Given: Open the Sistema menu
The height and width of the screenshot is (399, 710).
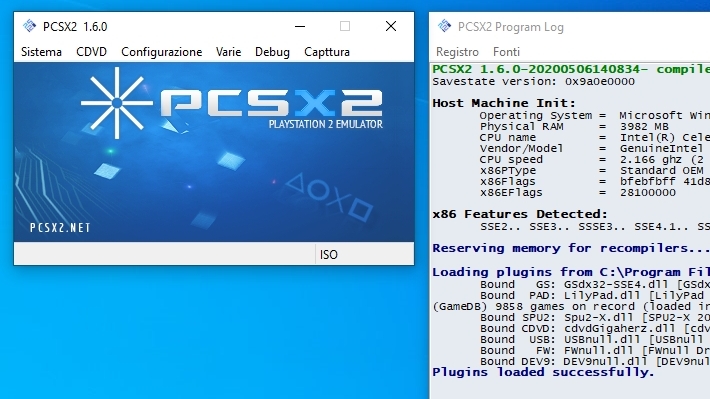Looking at the screenshot, I should click(x=41, y=52).
